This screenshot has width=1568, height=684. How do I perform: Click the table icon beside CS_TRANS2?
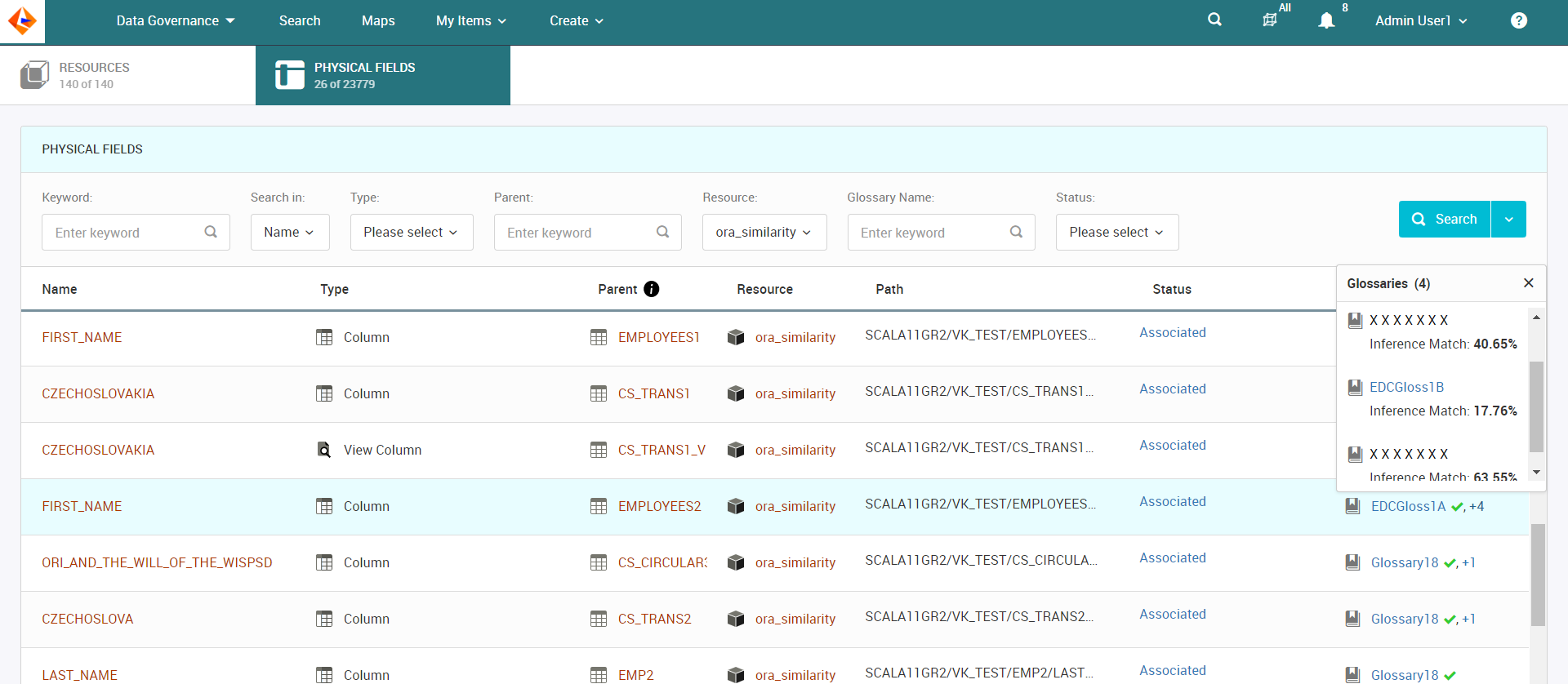pos(599,619)
